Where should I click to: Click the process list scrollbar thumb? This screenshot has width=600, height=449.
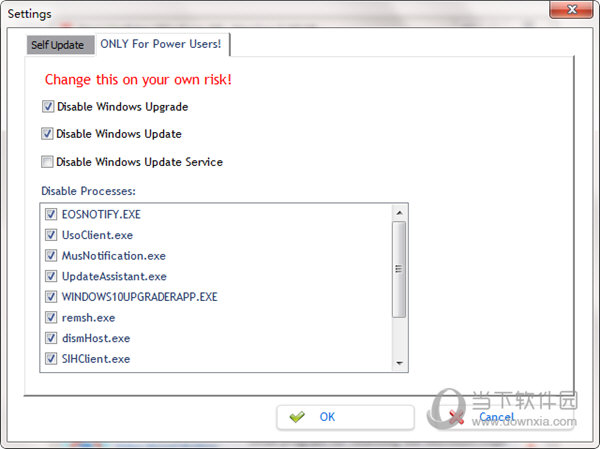coord(399,269)
